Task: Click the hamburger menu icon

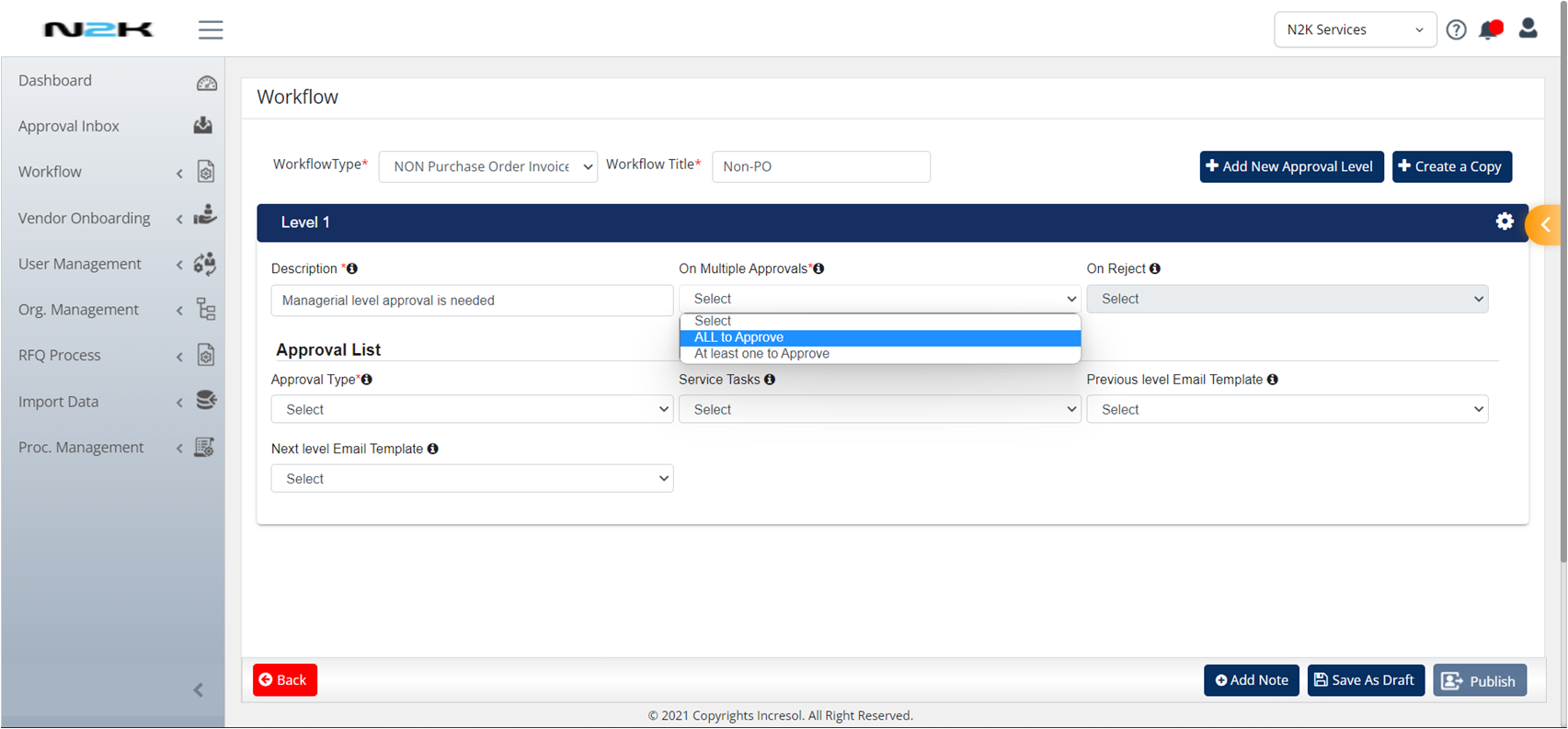Action: 211,29
